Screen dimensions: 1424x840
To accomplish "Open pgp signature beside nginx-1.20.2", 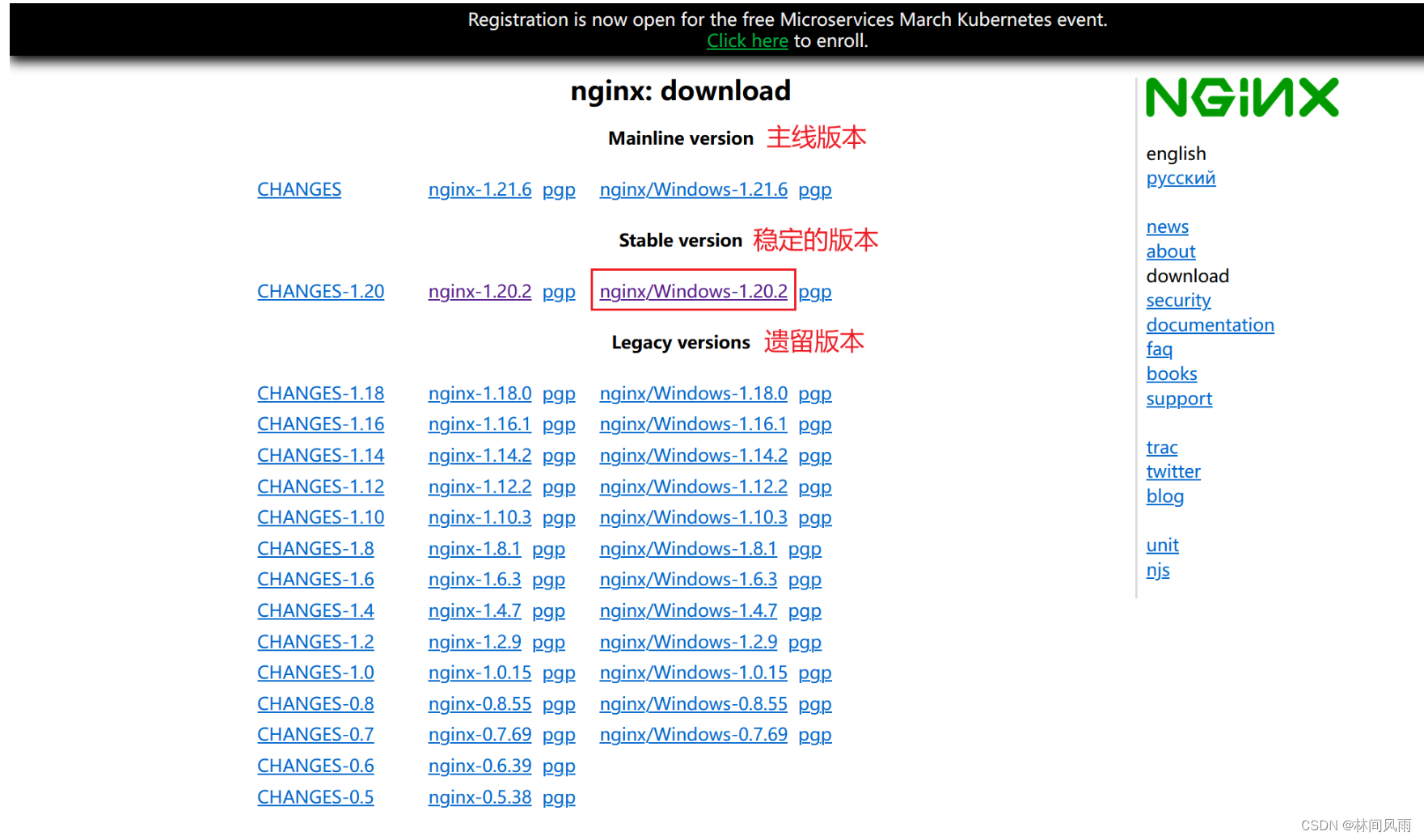I will pyautogui.click(x=559, y=291).
